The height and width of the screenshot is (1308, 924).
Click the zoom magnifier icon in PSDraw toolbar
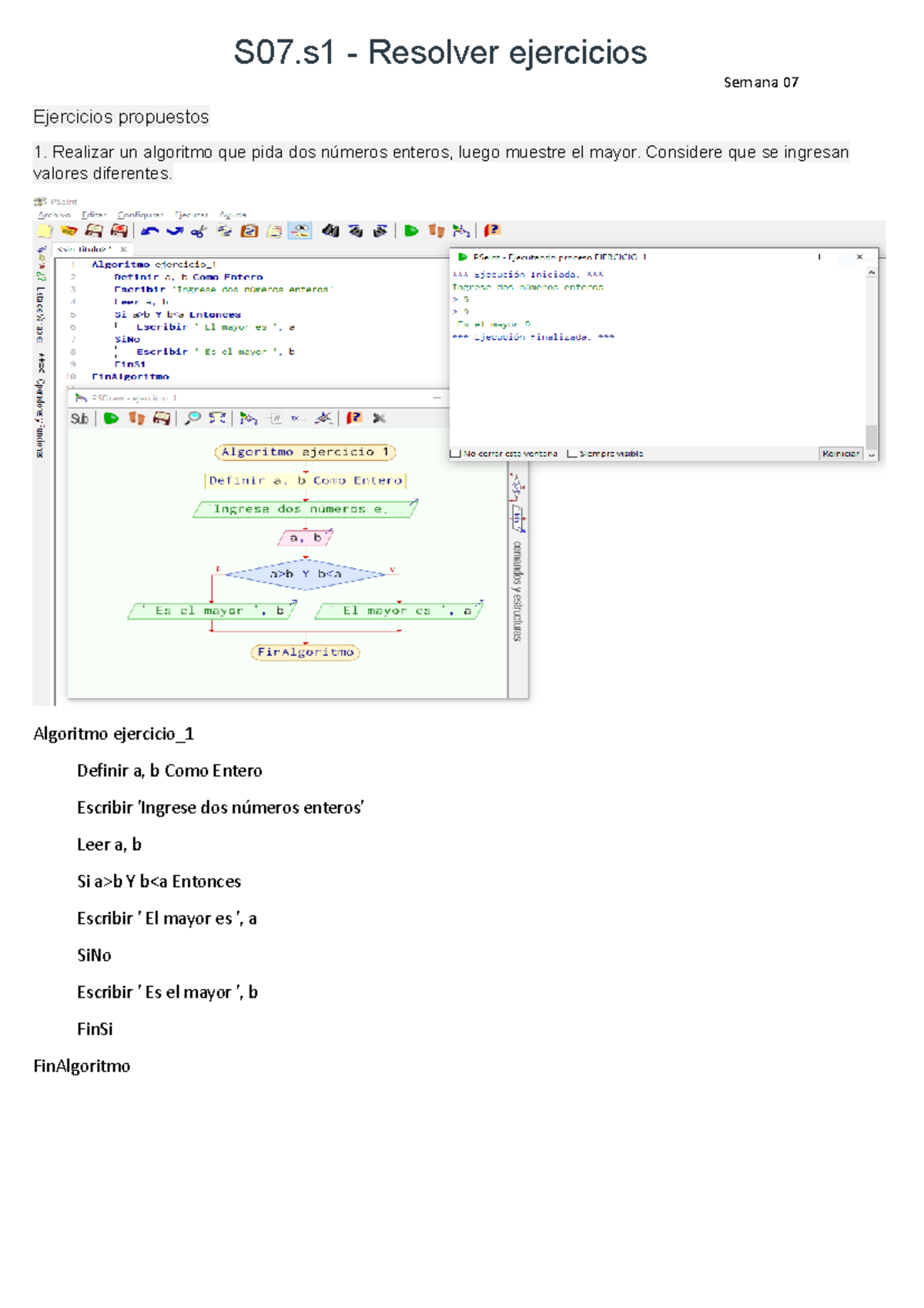click(192, 418)
